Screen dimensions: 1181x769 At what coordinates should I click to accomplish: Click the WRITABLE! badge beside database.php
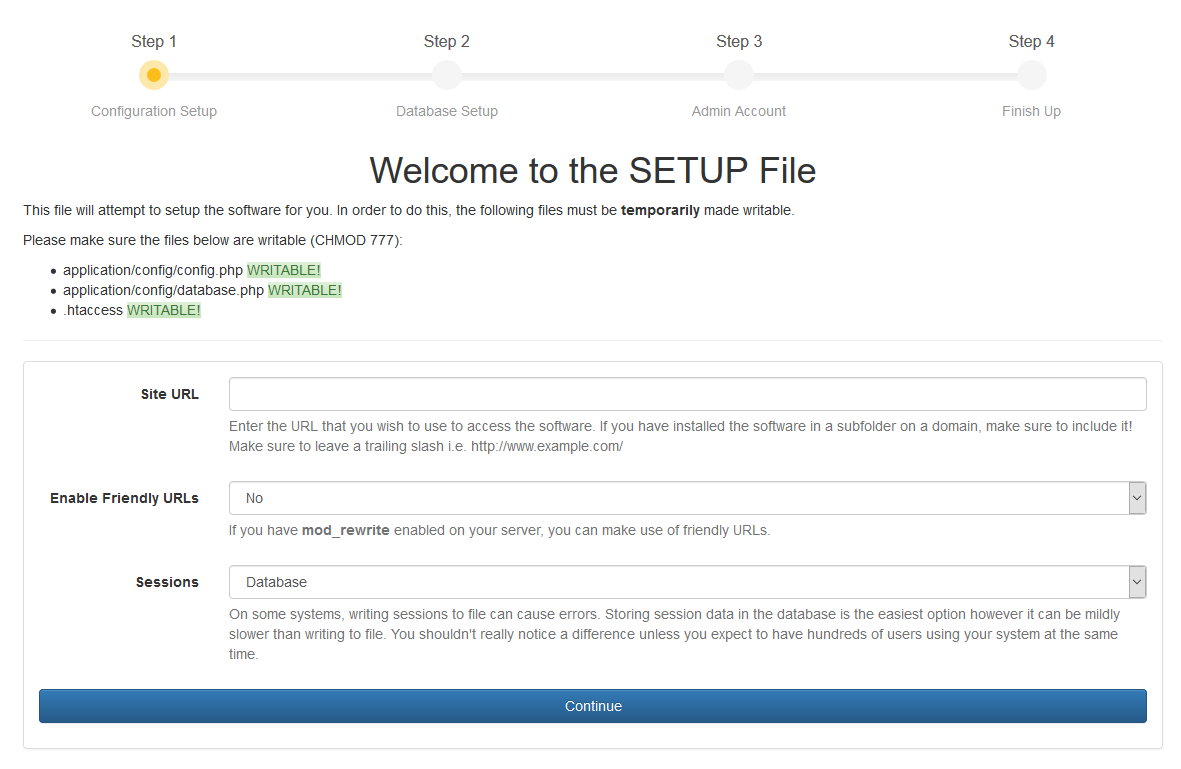click(304, 290)
